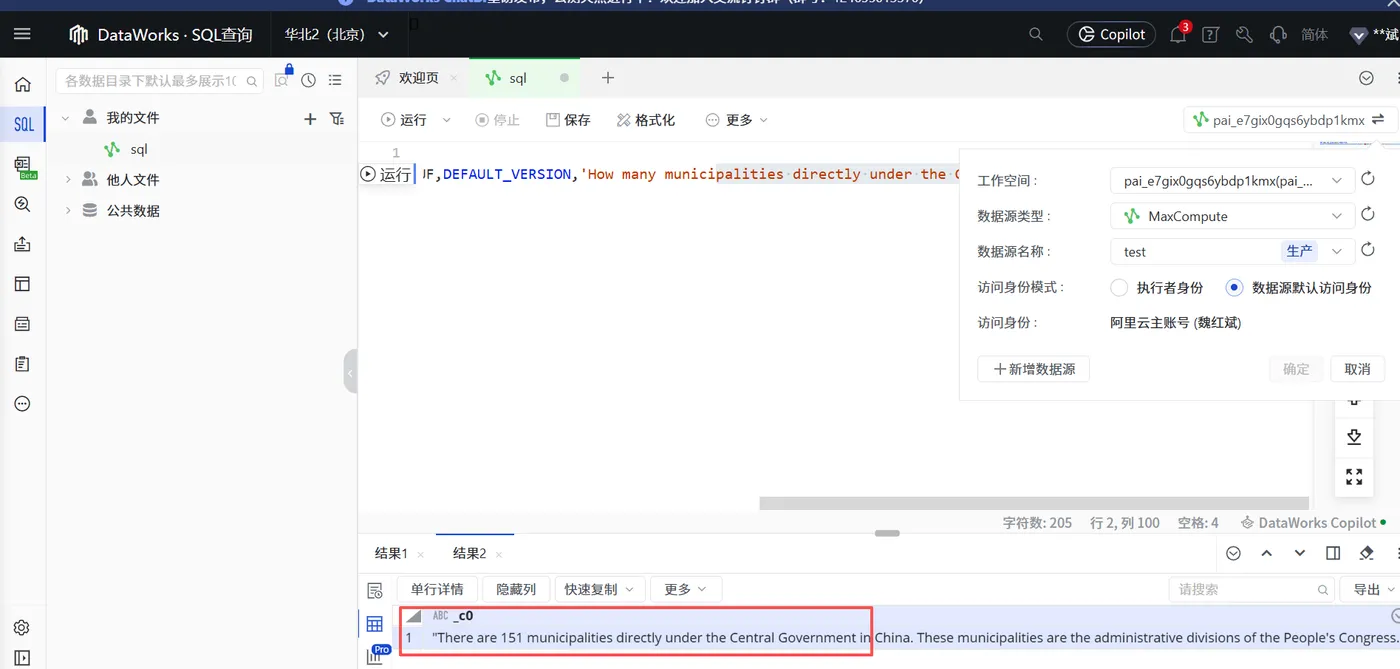
Task: Open the 快速复制 dropdown
Action: [598, 589]
